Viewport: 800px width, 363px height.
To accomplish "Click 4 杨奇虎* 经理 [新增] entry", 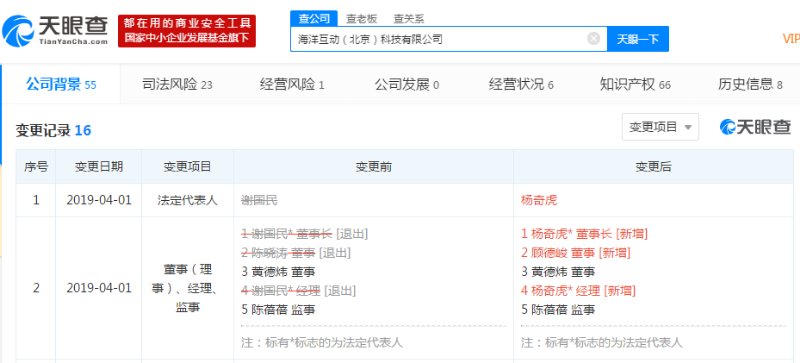I will click(578, 291).
